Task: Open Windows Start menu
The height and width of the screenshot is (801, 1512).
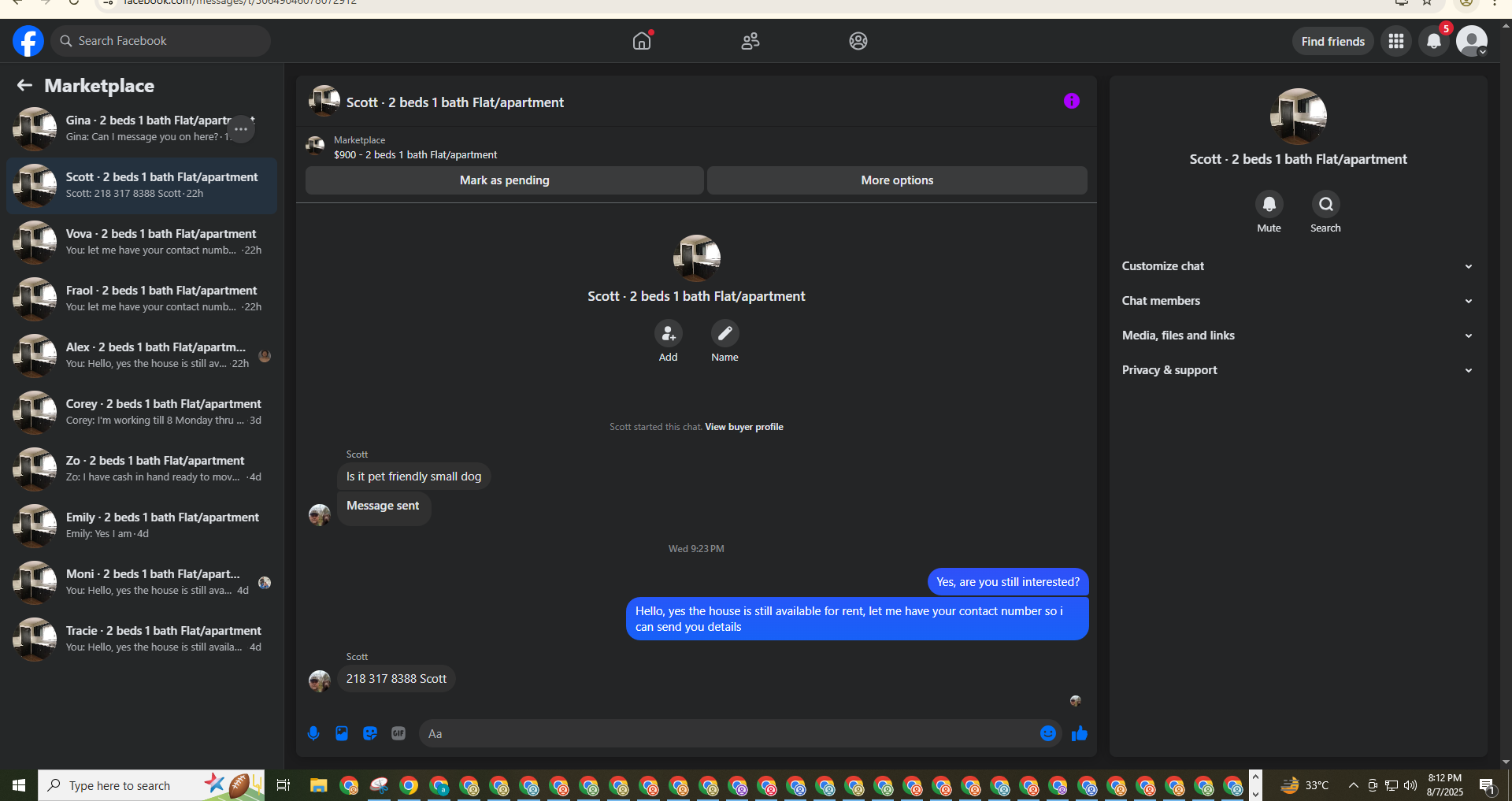Action: tap(19, 785)
